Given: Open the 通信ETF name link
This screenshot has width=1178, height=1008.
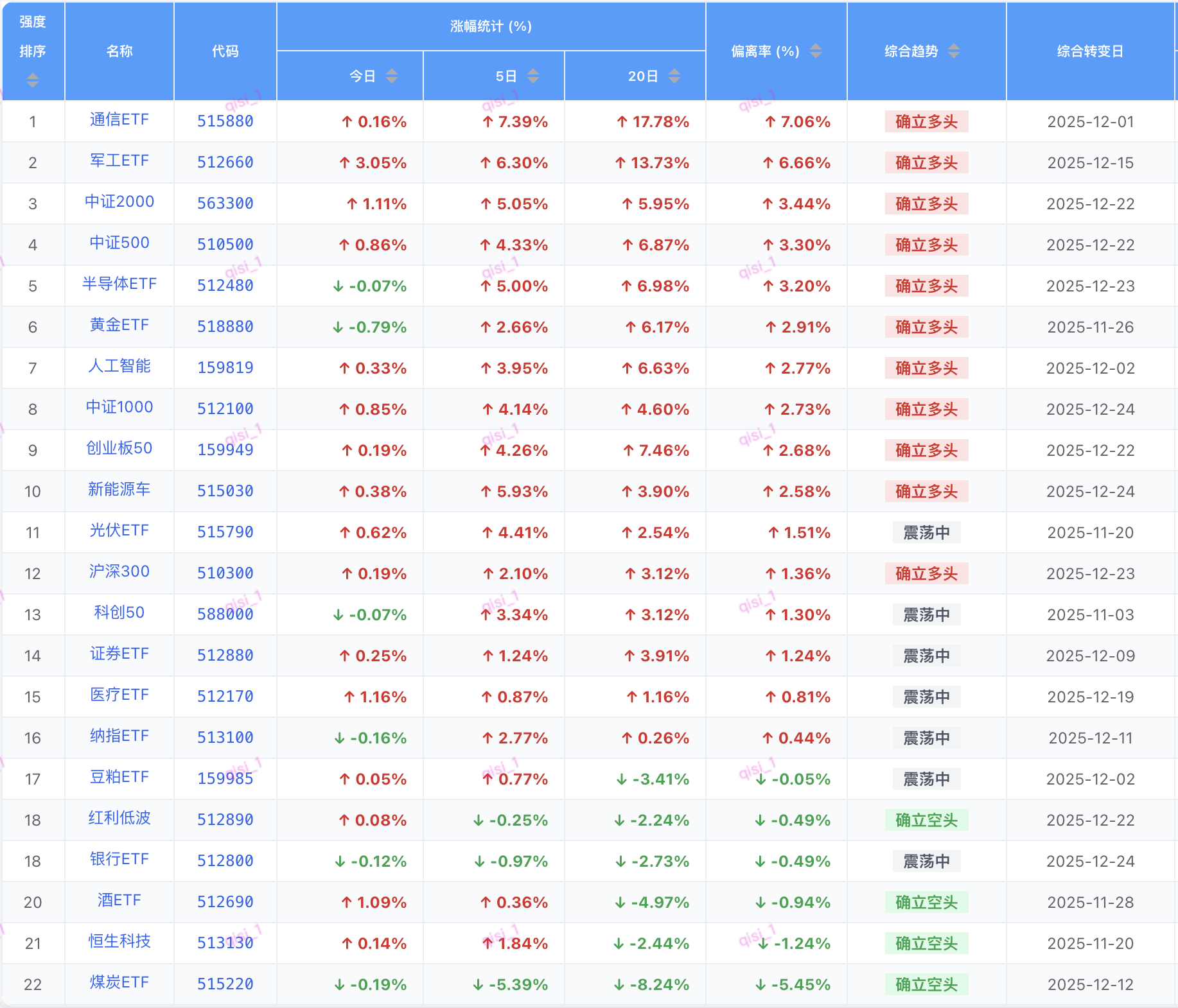Looking at the screenshot, I should click(x=119, y=120).
